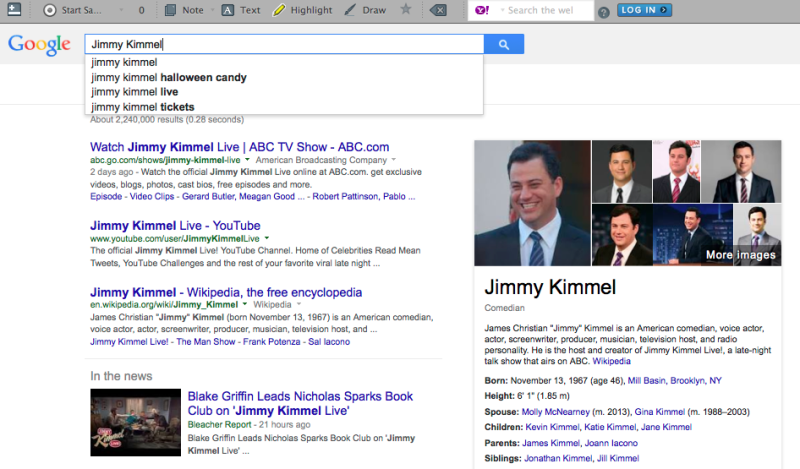Click the 'About 2,240,000 results' count text
This screenshot has height=469, width=800.
(167, 119)
